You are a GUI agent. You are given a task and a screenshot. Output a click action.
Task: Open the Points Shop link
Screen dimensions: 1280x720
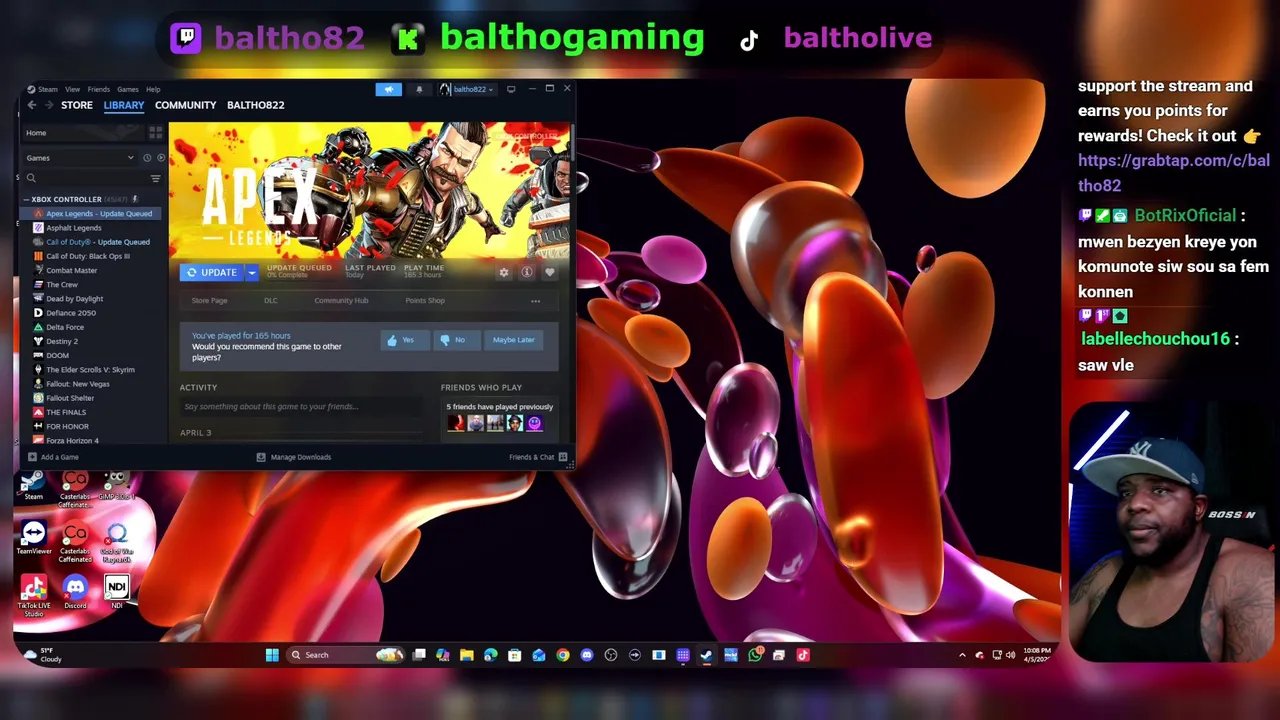click(425, 301)
